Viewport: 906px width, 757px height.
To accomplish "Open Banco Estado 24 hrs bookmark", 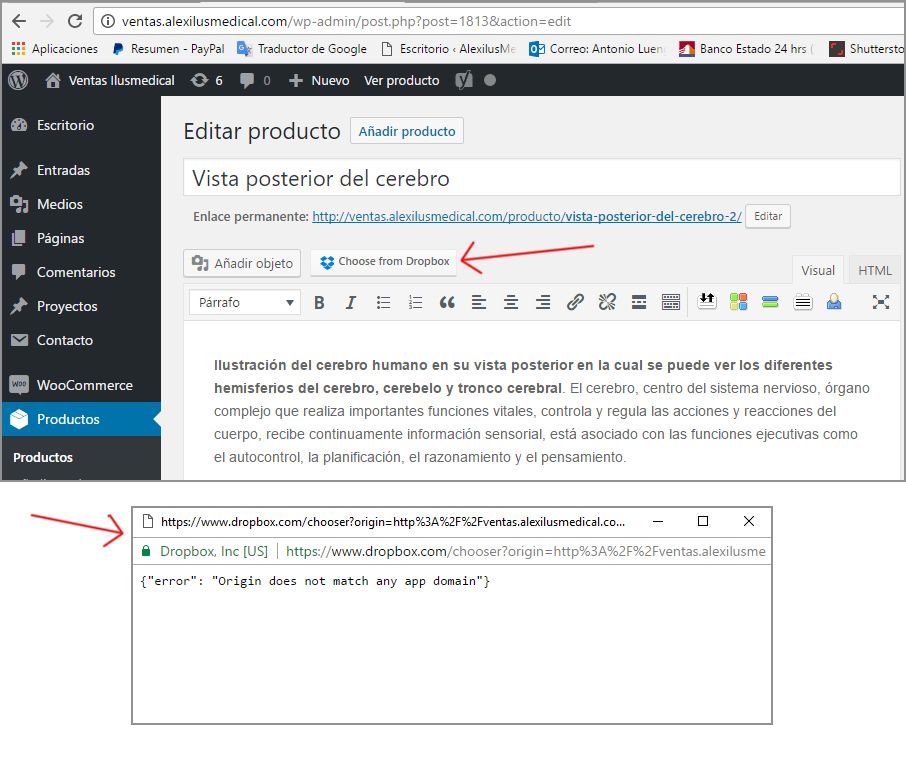I will click(746, 49).
